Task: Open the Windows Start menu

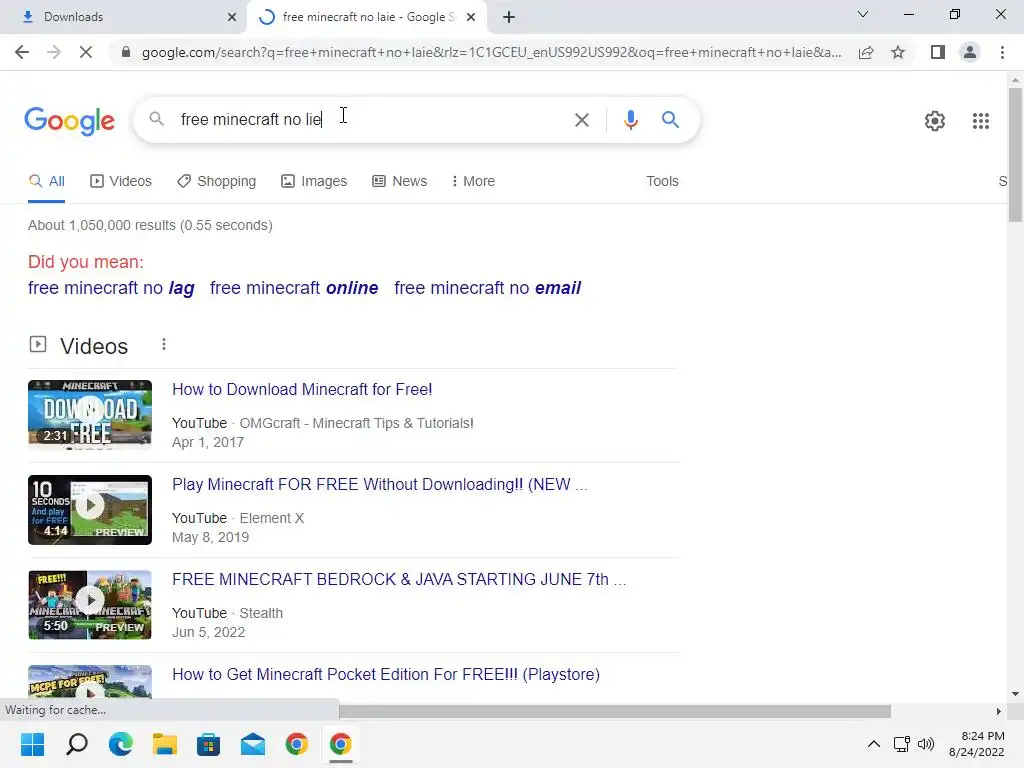Action: pyautogui.click(x=32, y=744)
